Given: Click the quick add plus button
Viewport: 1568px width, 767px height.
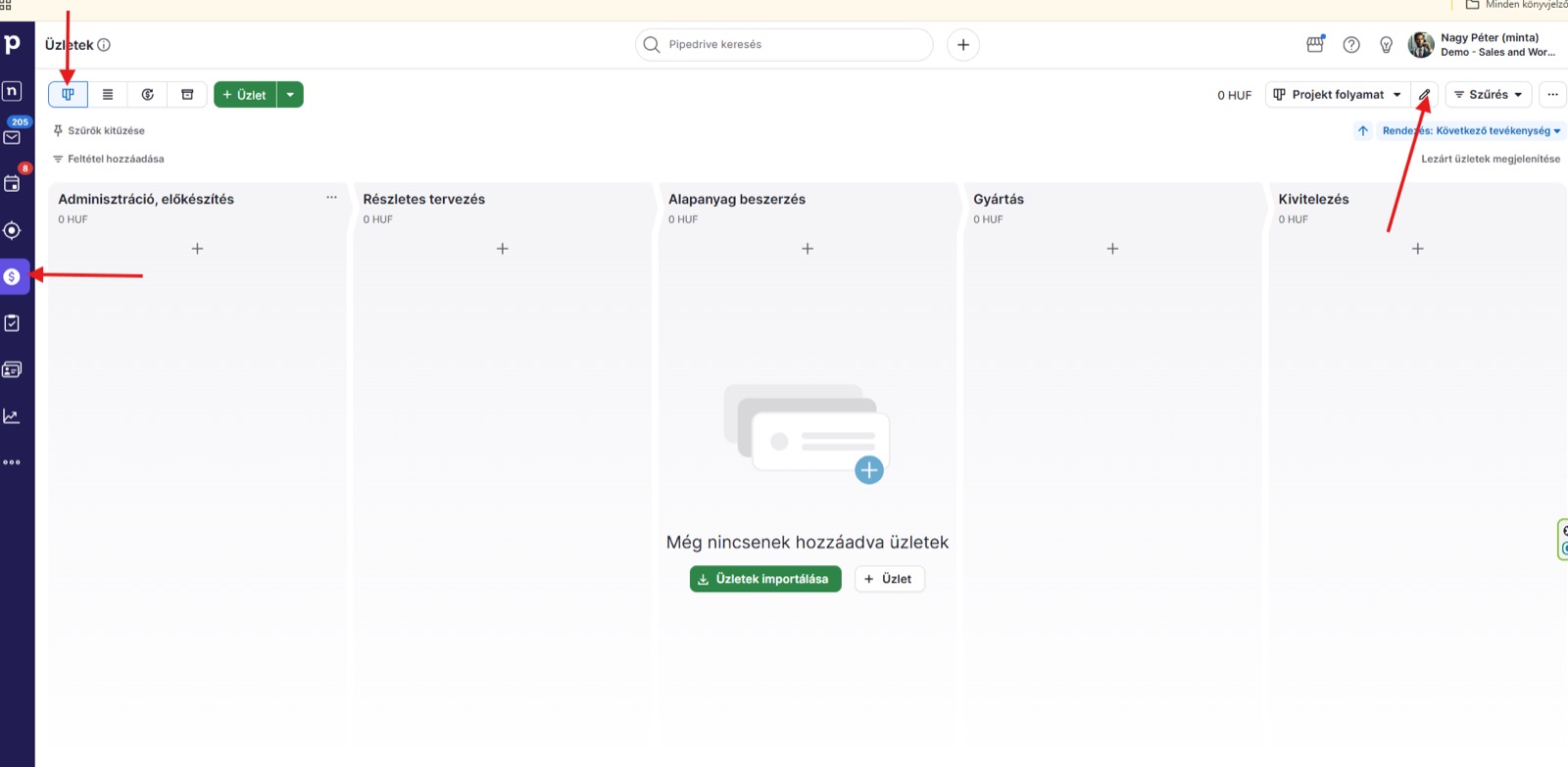Looking at the screenshot, I should pyautogui.click(x=963, y=44).
